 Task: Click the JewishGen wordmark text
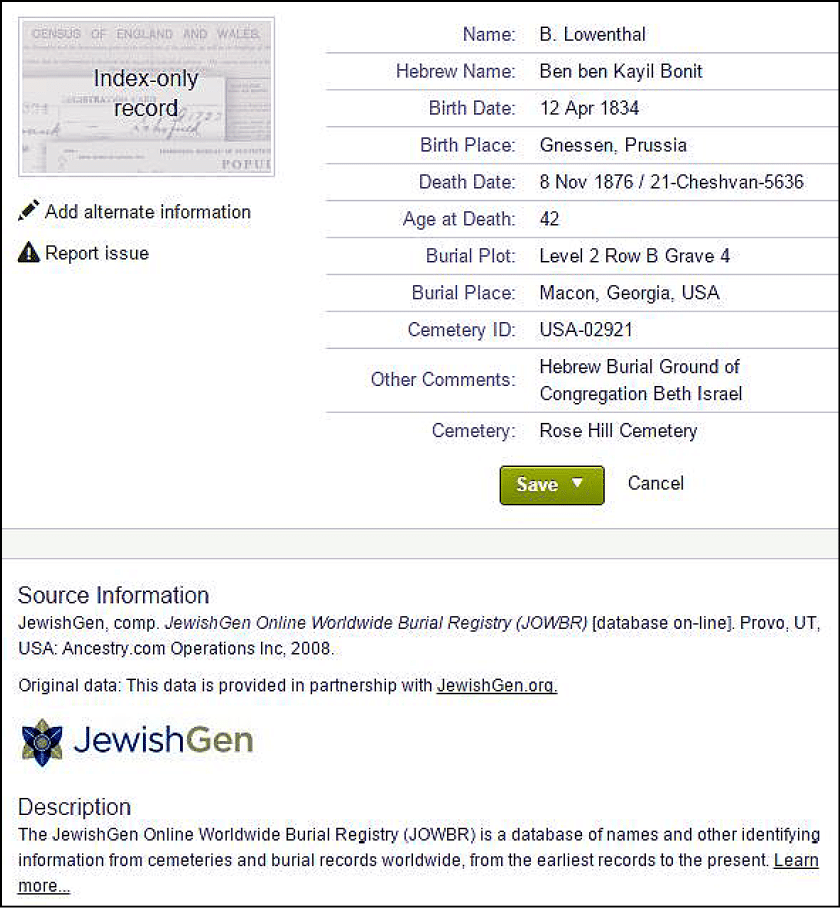(x=163, y=741)
